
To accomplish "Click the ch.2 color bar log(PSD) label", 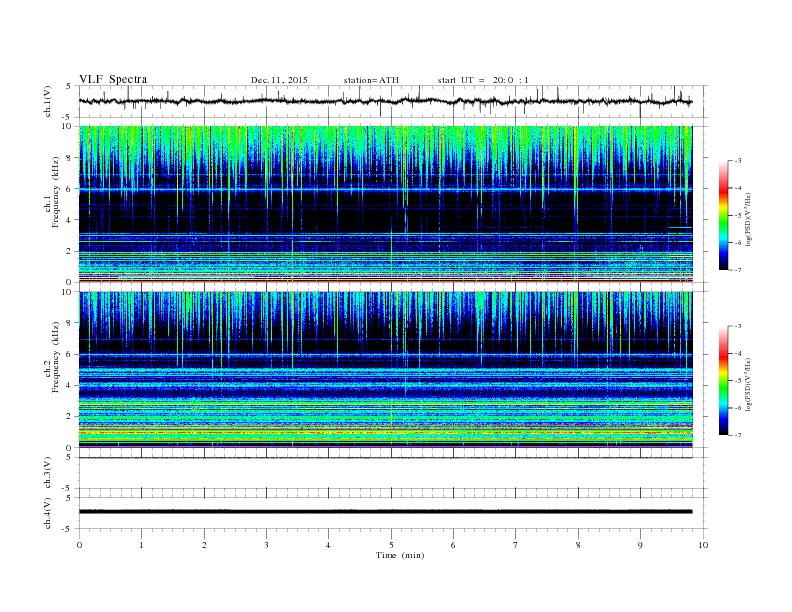I will click(x=748, y=384).
